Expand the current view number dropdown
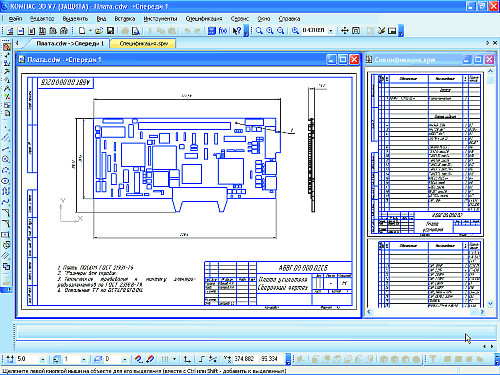Viewport: 500px width, 375px height. point(83,359)
